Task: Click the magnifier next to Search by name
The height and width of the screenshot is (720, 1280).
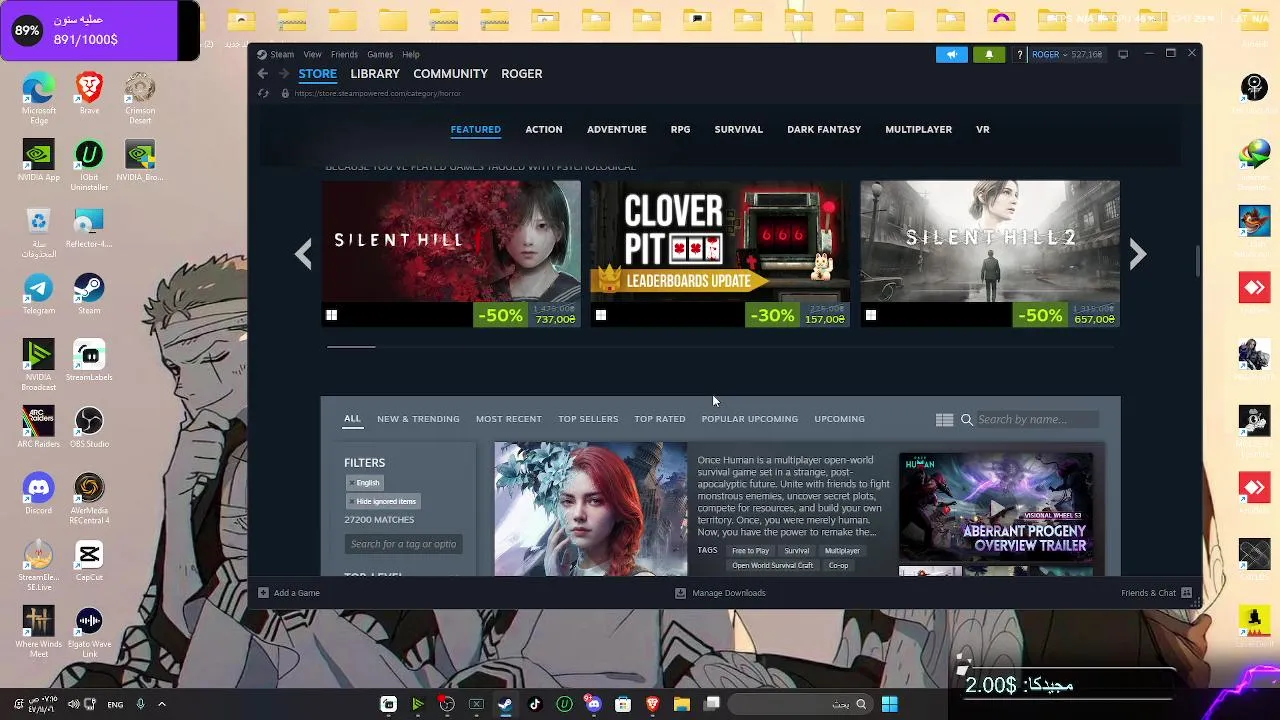Action: tap(967, 420)
